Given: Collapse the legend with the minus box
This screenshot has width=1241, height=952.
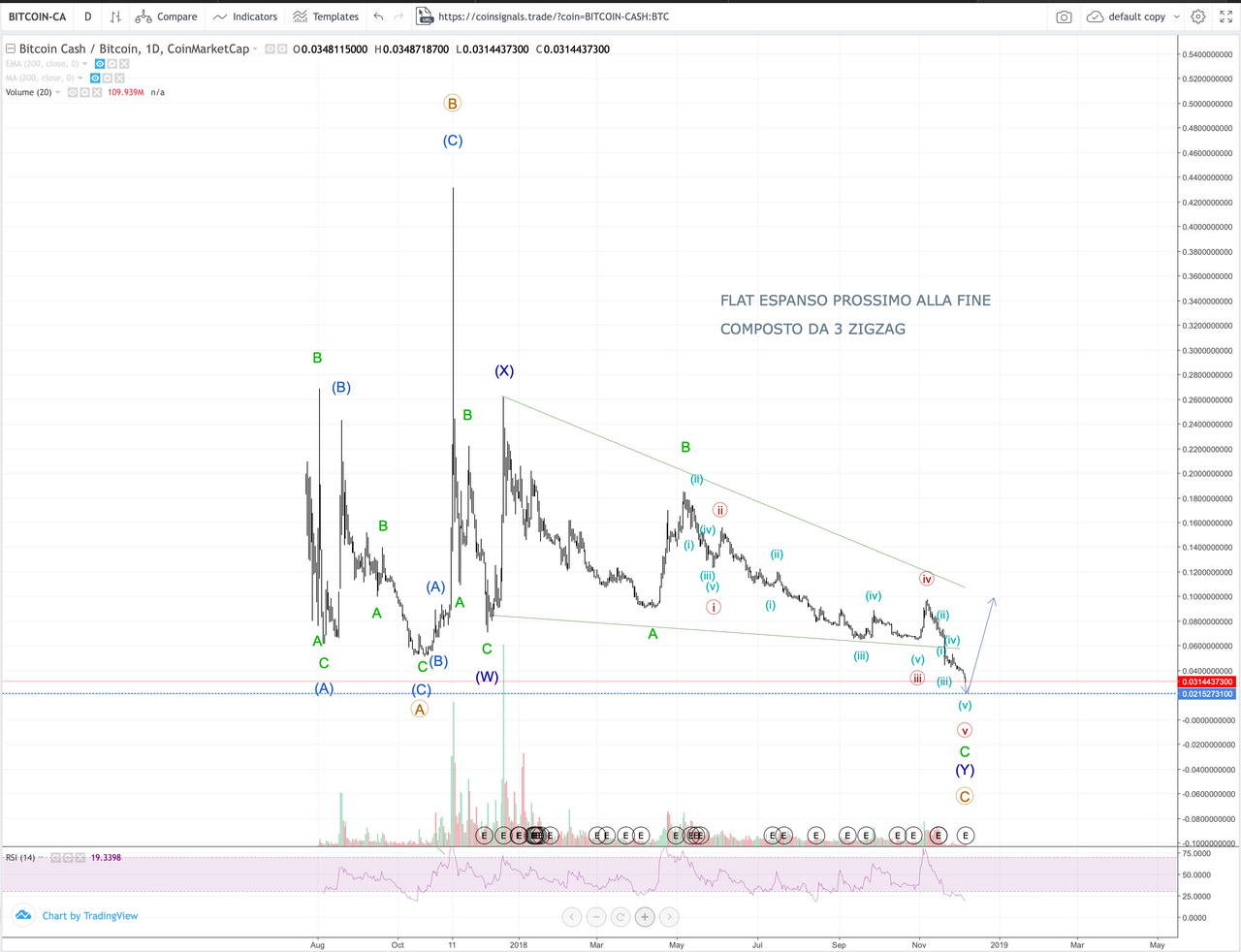Looking at the screenshot, I should coord(11,48).
